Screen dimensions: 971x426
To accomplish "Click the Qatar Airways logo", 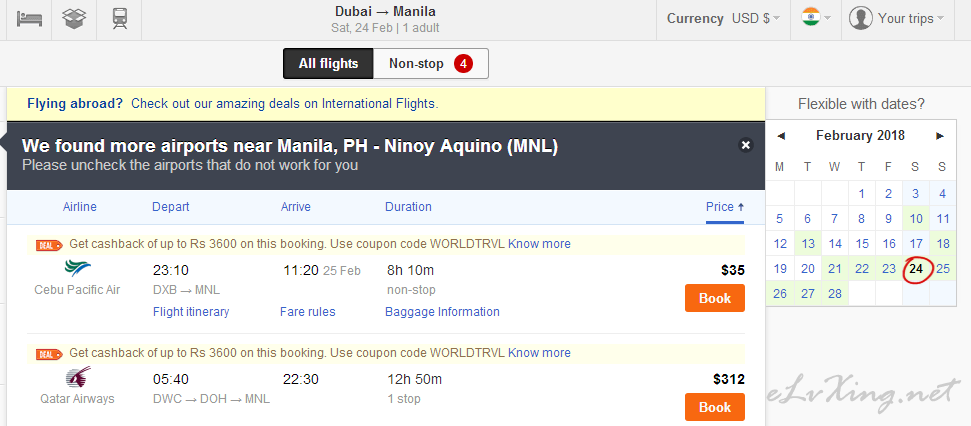I will tap(77, 378).
